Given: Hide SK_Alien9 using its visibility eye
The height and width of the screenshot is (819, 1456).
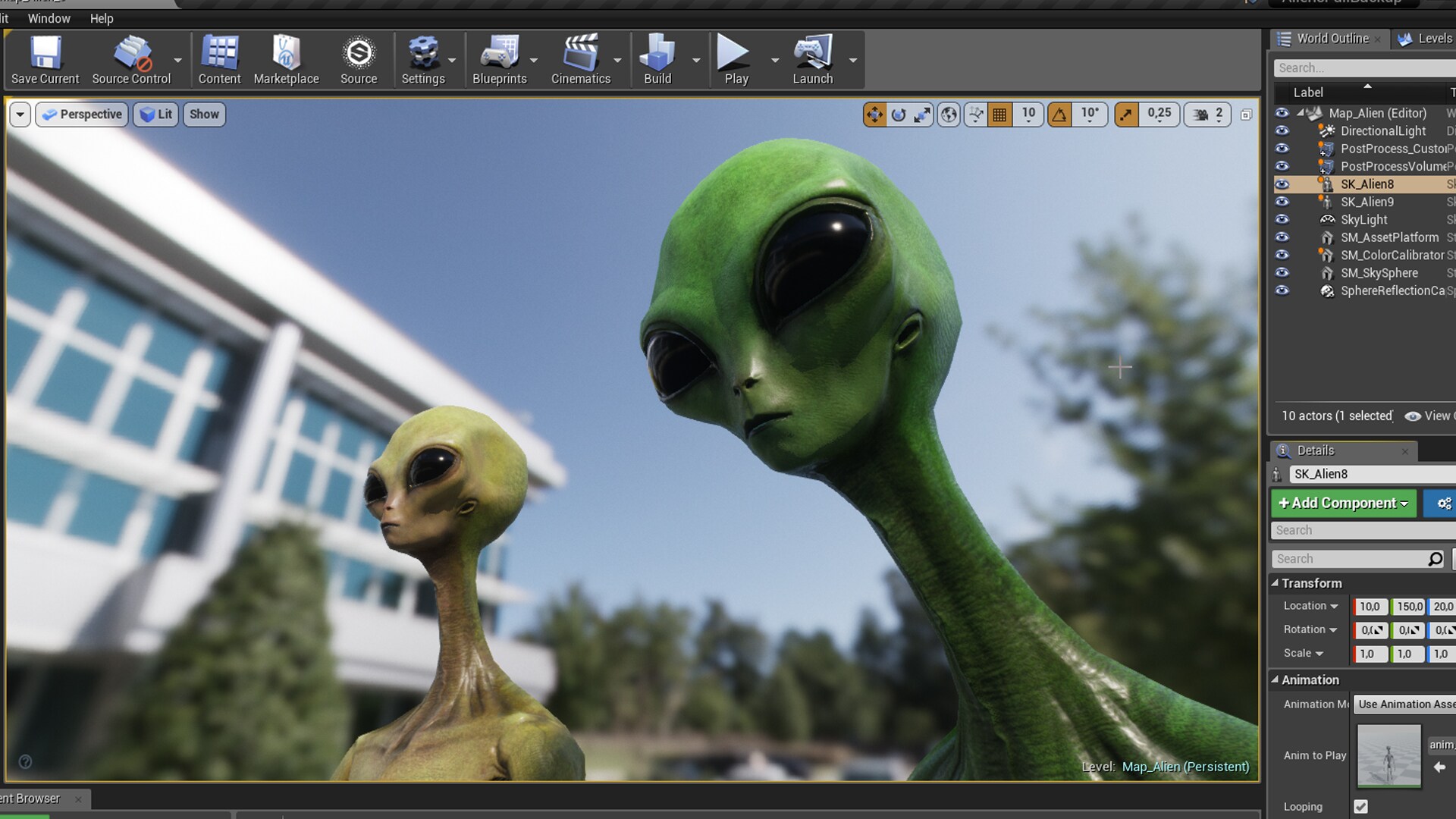Looking at the screenshot, I should tap(1282, 202).
